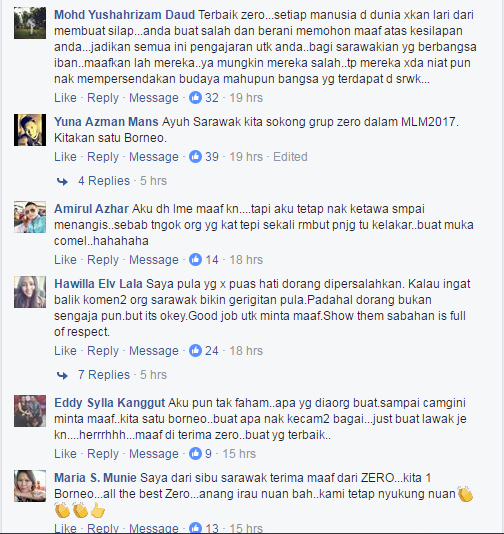Open the 32 likes reaction icon on Mohd's comment
Screen dimensions: 504x534
click(x=195, y=98)
